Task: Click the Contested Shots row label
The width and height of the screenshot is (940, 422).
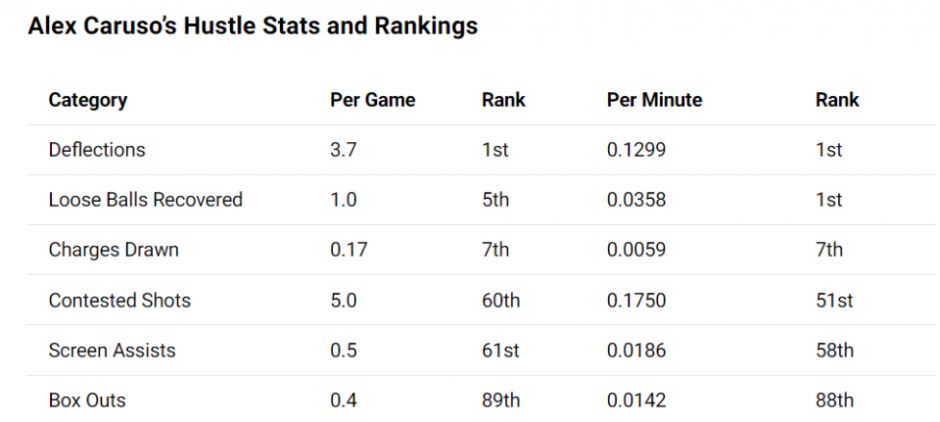Action: tap(119, 300)
